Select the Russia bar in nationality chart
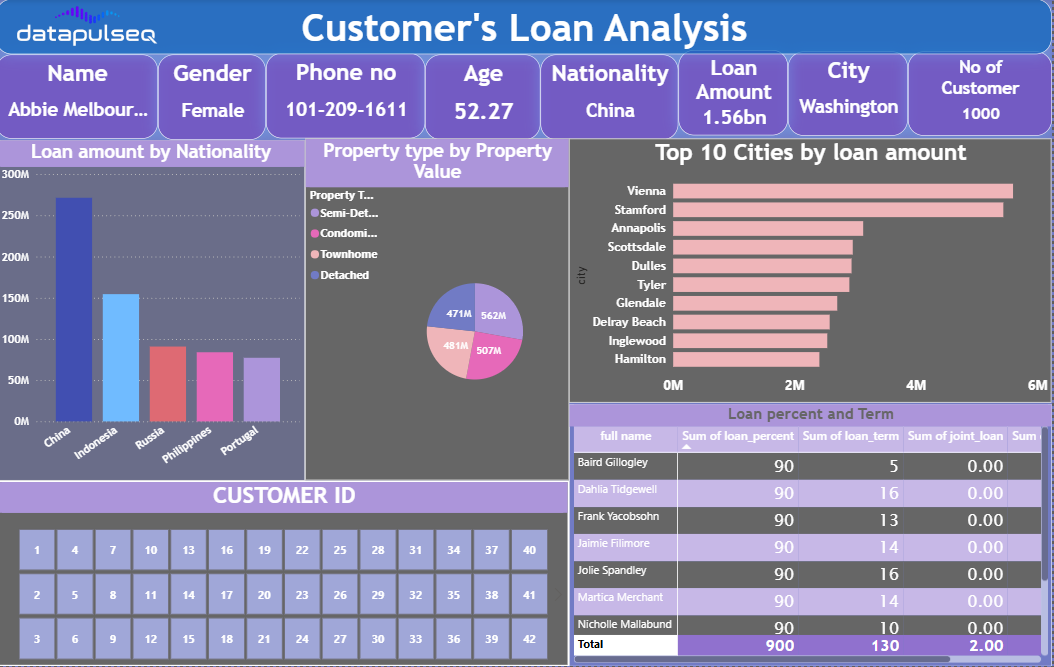The height and width of the screenshot is (667, 1054). 168,384
